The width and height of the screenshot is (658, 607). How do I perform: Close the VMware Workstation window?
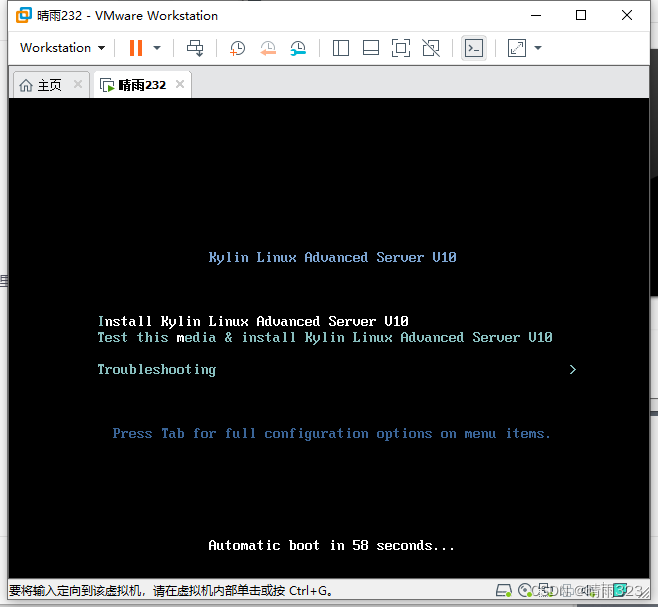click(627, 15)
